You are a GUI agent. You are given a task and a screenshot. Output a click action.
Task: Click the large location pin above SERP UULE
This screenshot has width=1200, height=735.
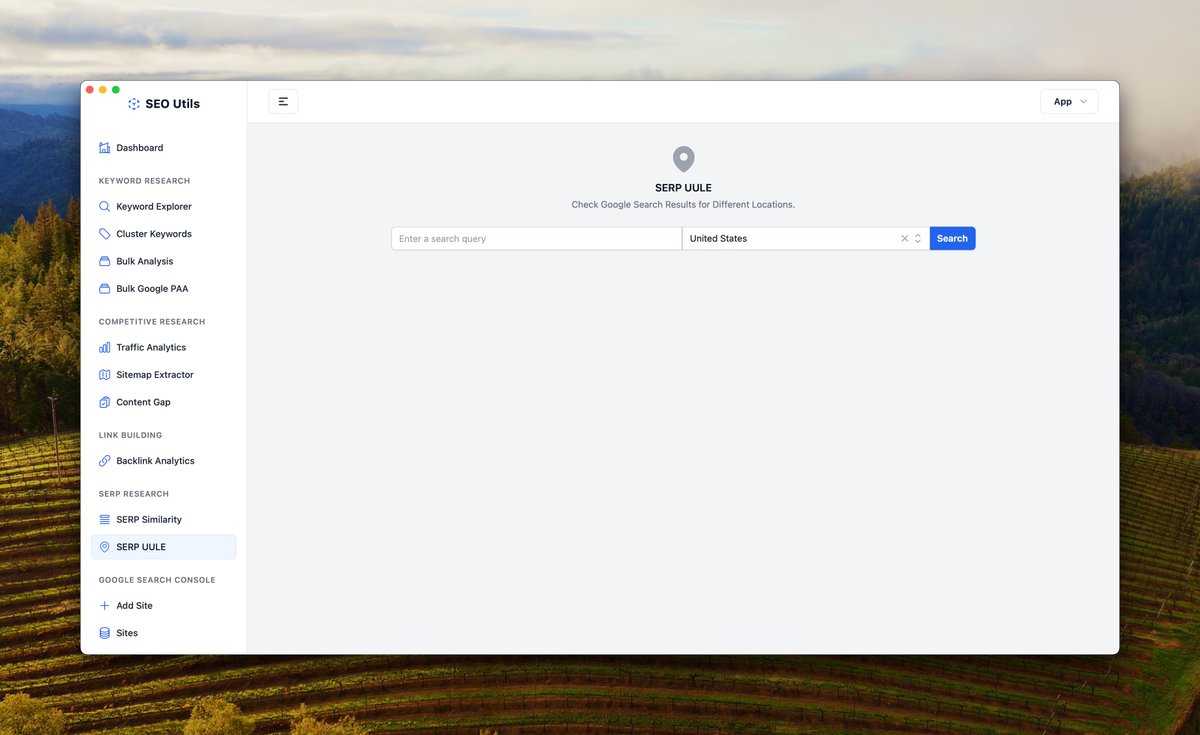click(x=683, y=159)
